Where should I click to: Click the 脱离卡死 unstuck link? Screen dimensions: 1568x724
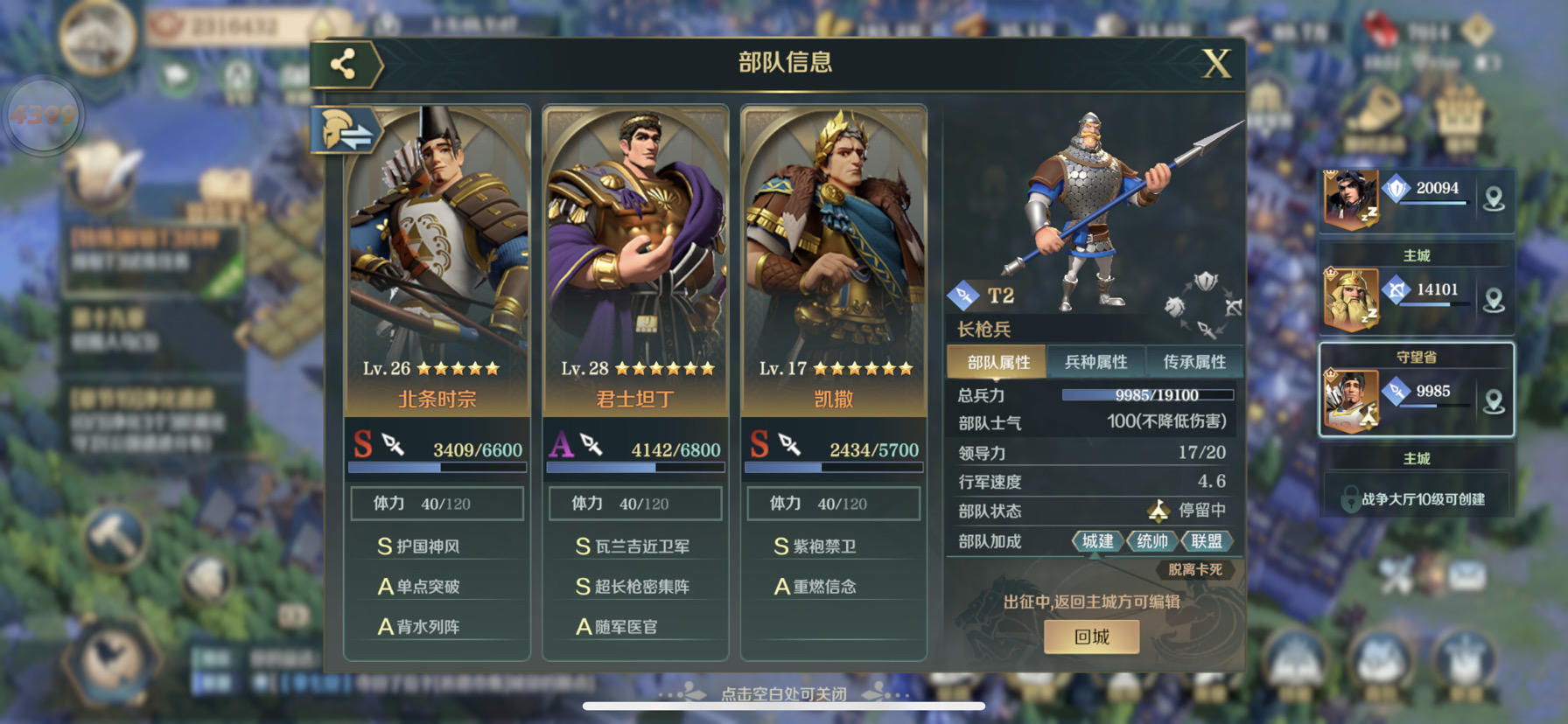coord(1194,569)
